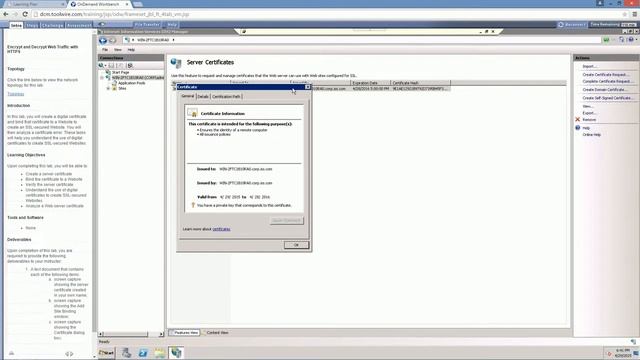Click the blue help icon in IIS toolbar
Image resolution: width=640 pixels, height=360 pixels.
pos(631,40)
